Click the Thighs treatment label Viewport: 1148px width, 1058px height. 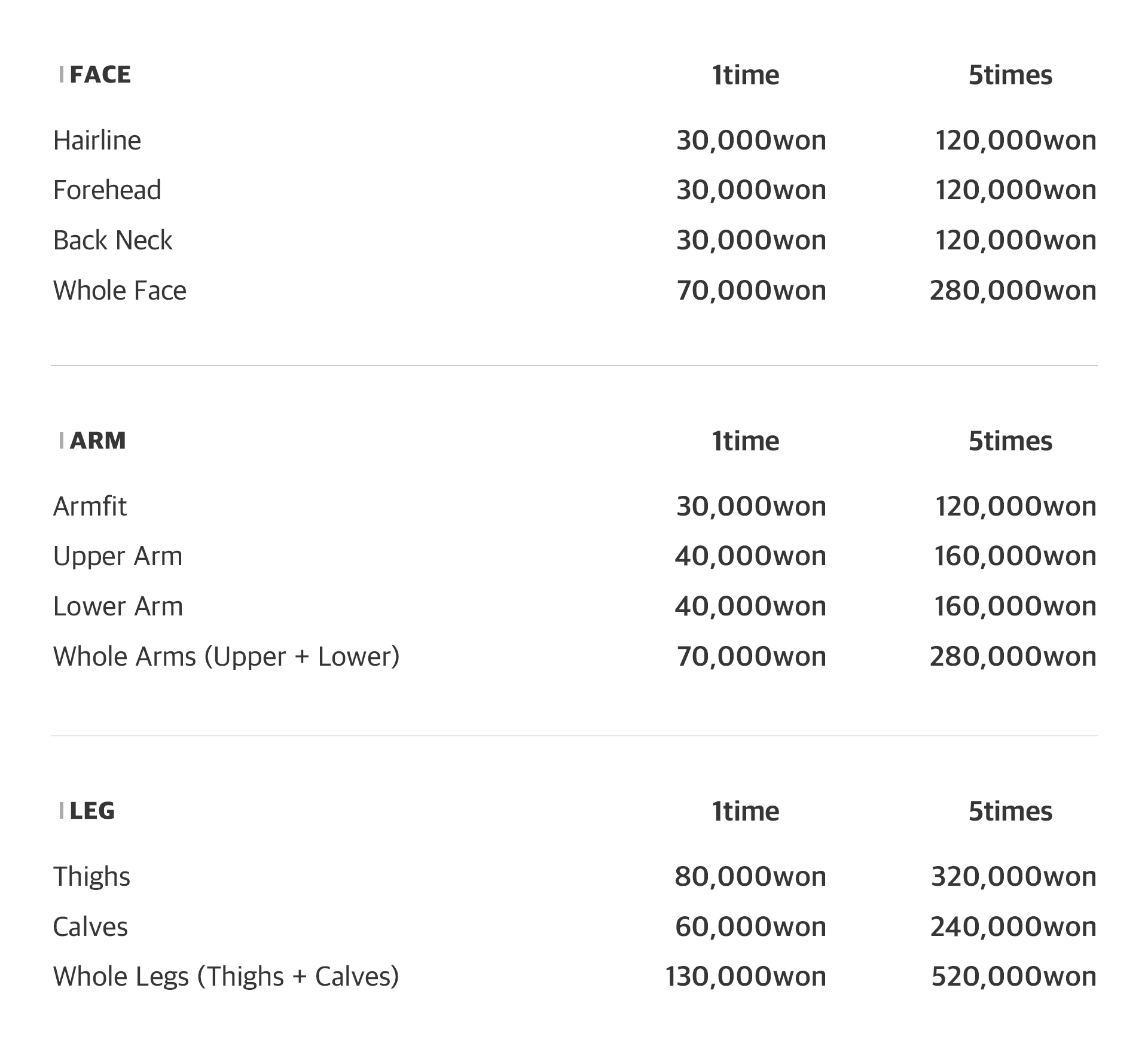[x=91, y=877]
